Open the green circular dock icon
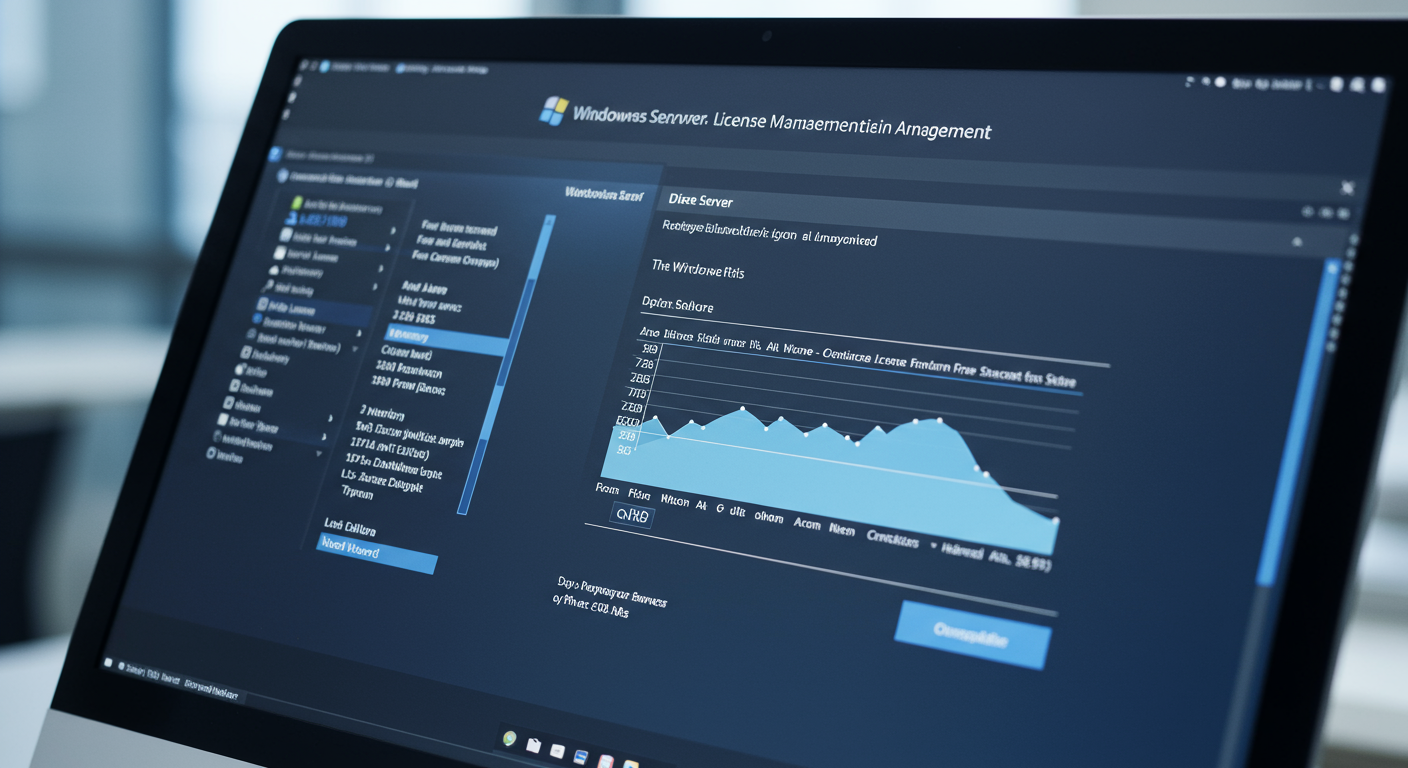 pyautogui.click(x=510, y=739)
